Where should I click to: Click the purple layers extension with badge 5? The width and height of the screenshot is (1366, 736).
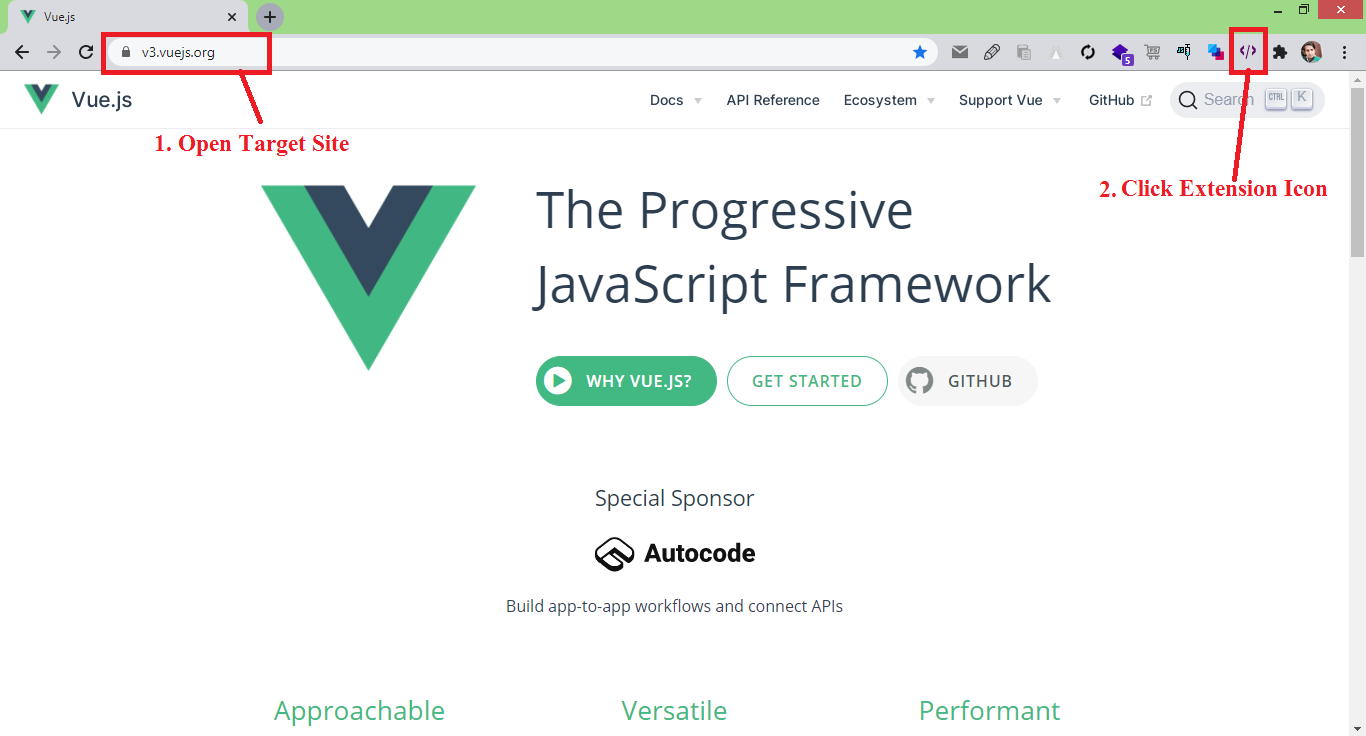coord(1121,53)
